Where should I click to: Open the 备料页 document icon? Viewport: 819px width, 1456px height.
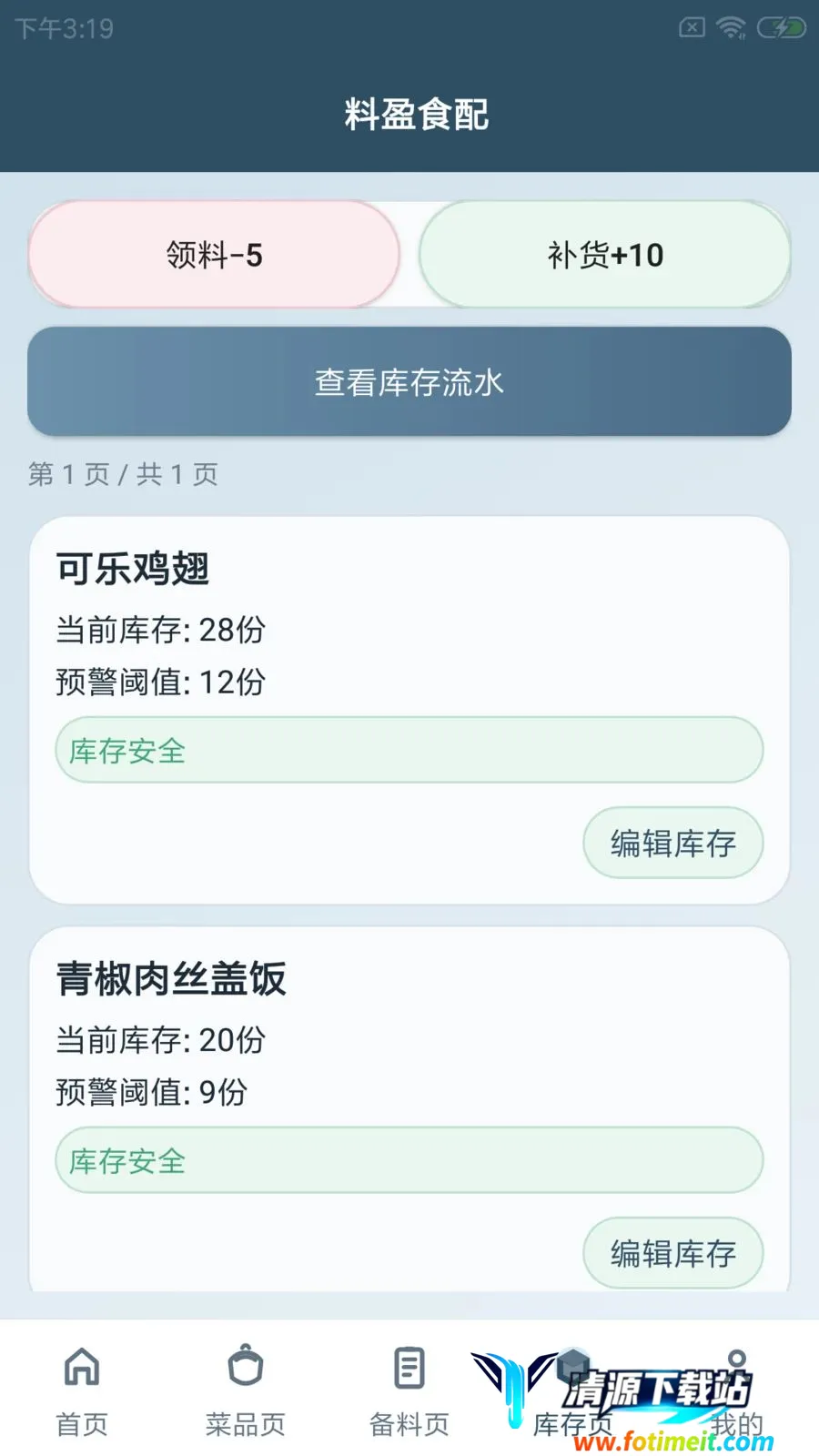(x=409, y=1367)
